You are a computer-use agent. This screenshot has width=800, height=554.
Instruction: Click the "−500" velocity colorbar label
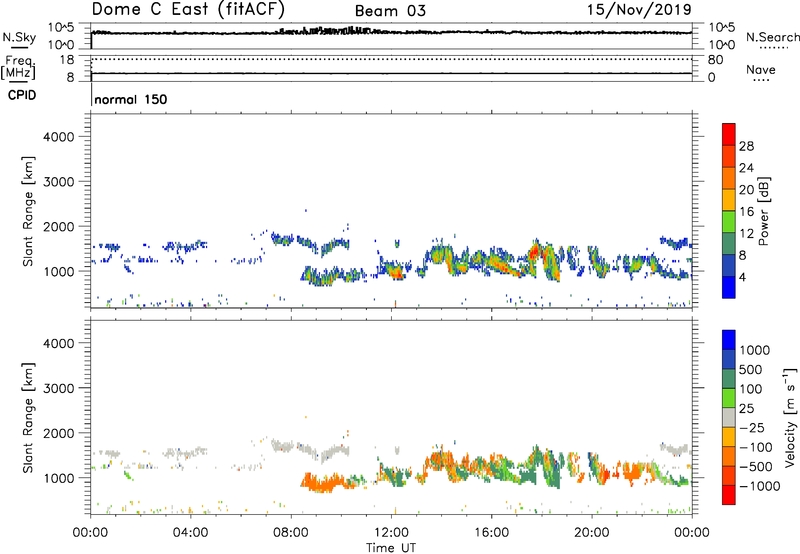click(756, 467)
